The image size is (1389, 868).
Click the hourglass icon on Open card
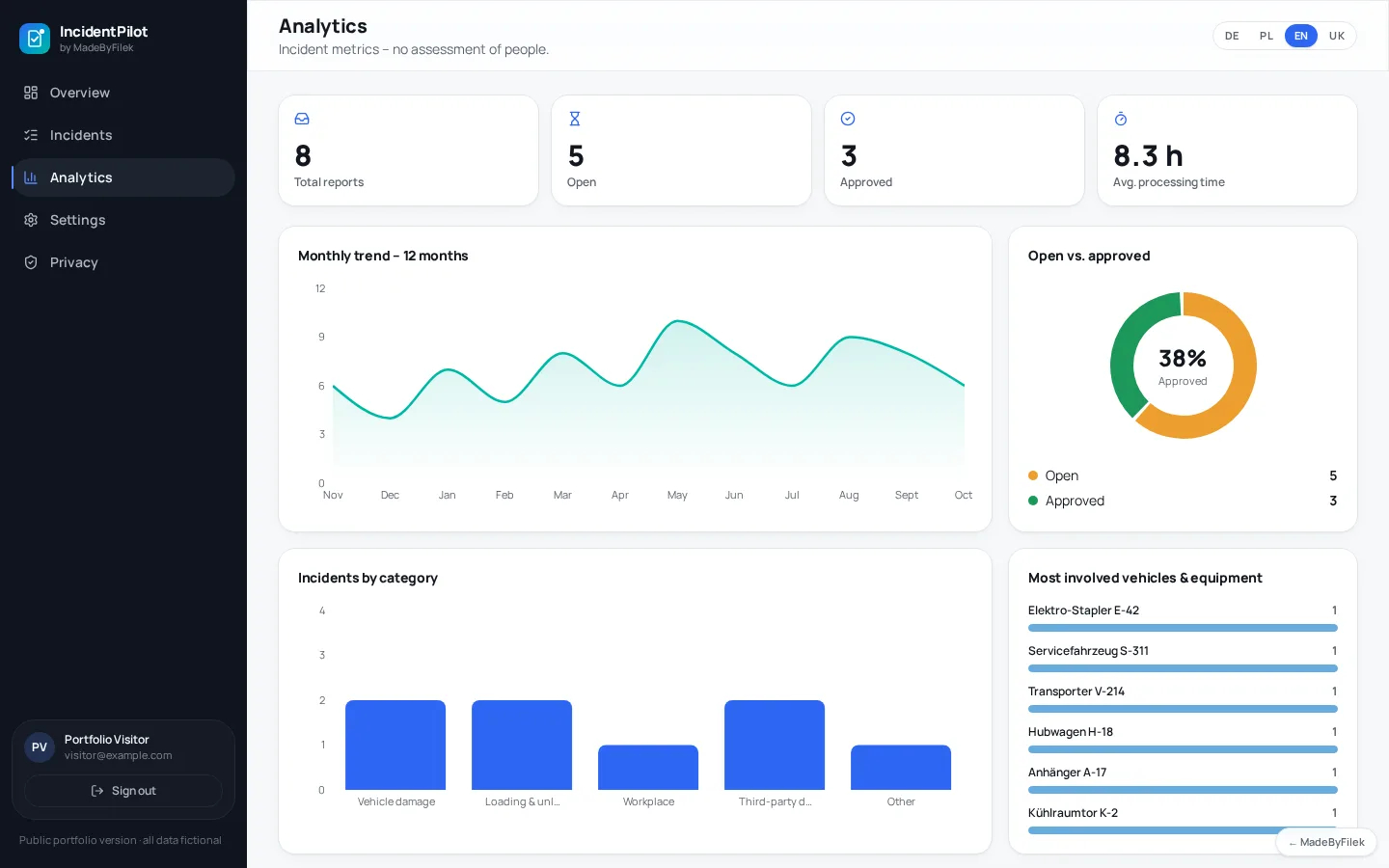[575, 119]
